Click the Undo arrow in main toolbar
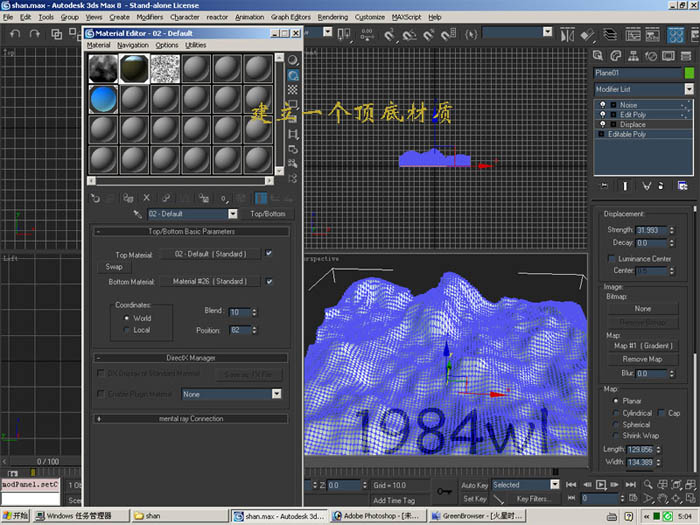Viewport: 700px width, 525px height. (15, 34)
